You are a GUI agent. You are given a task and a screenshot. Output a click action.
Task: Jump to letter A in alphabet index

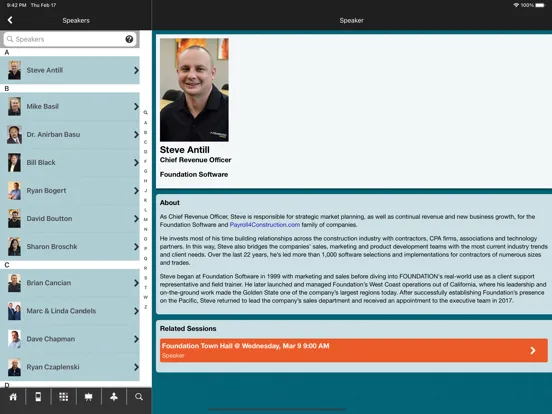pyautogui.click(x=145, y=123)
